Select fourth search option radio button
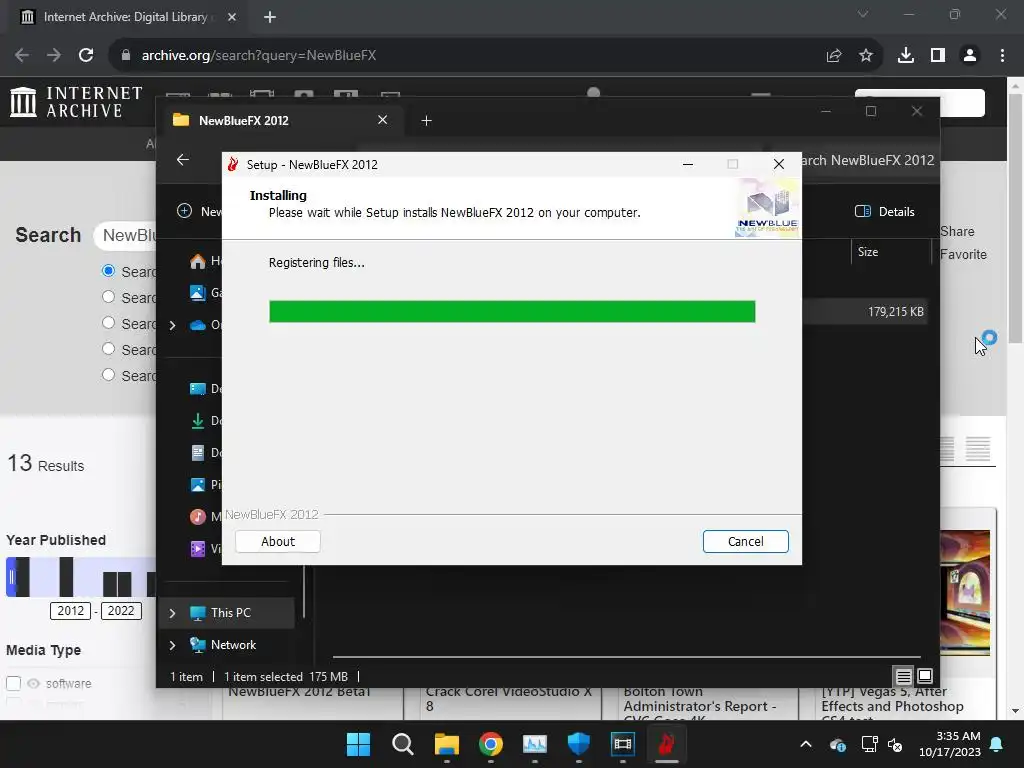The height and width of the screenshot is (768, 1024). pos(108,349)
